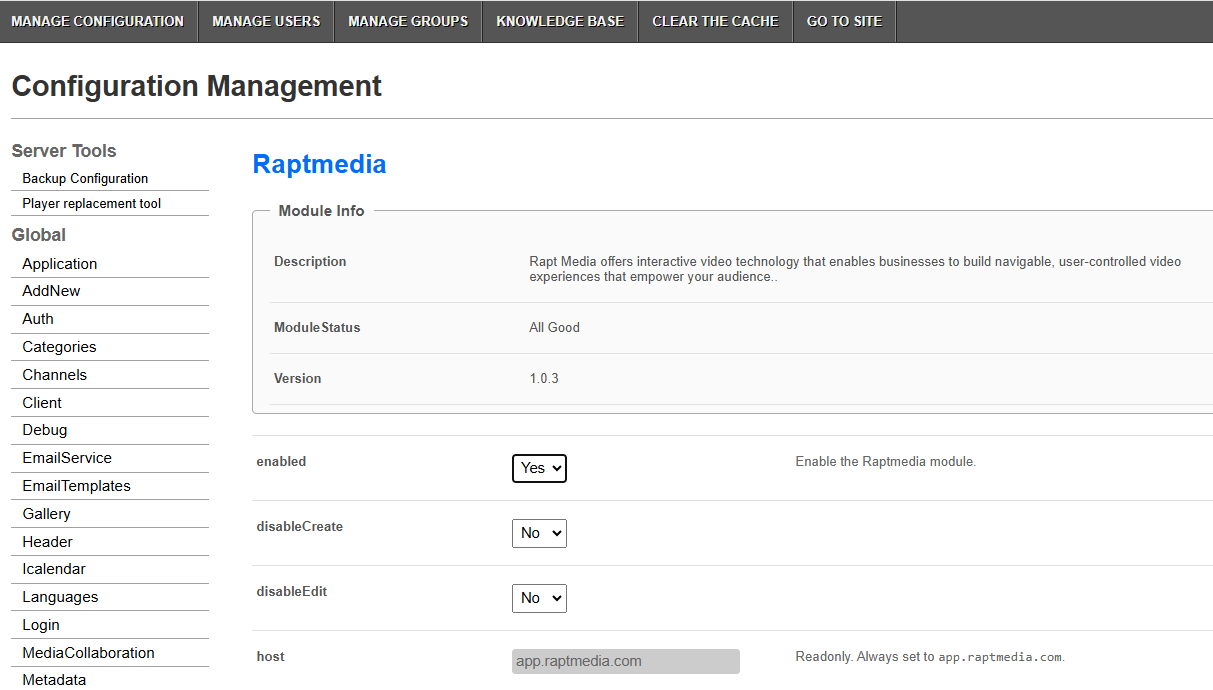Click the enabled setting label
This screenshot has height=690, width=1213.
(x=281, y=462)
